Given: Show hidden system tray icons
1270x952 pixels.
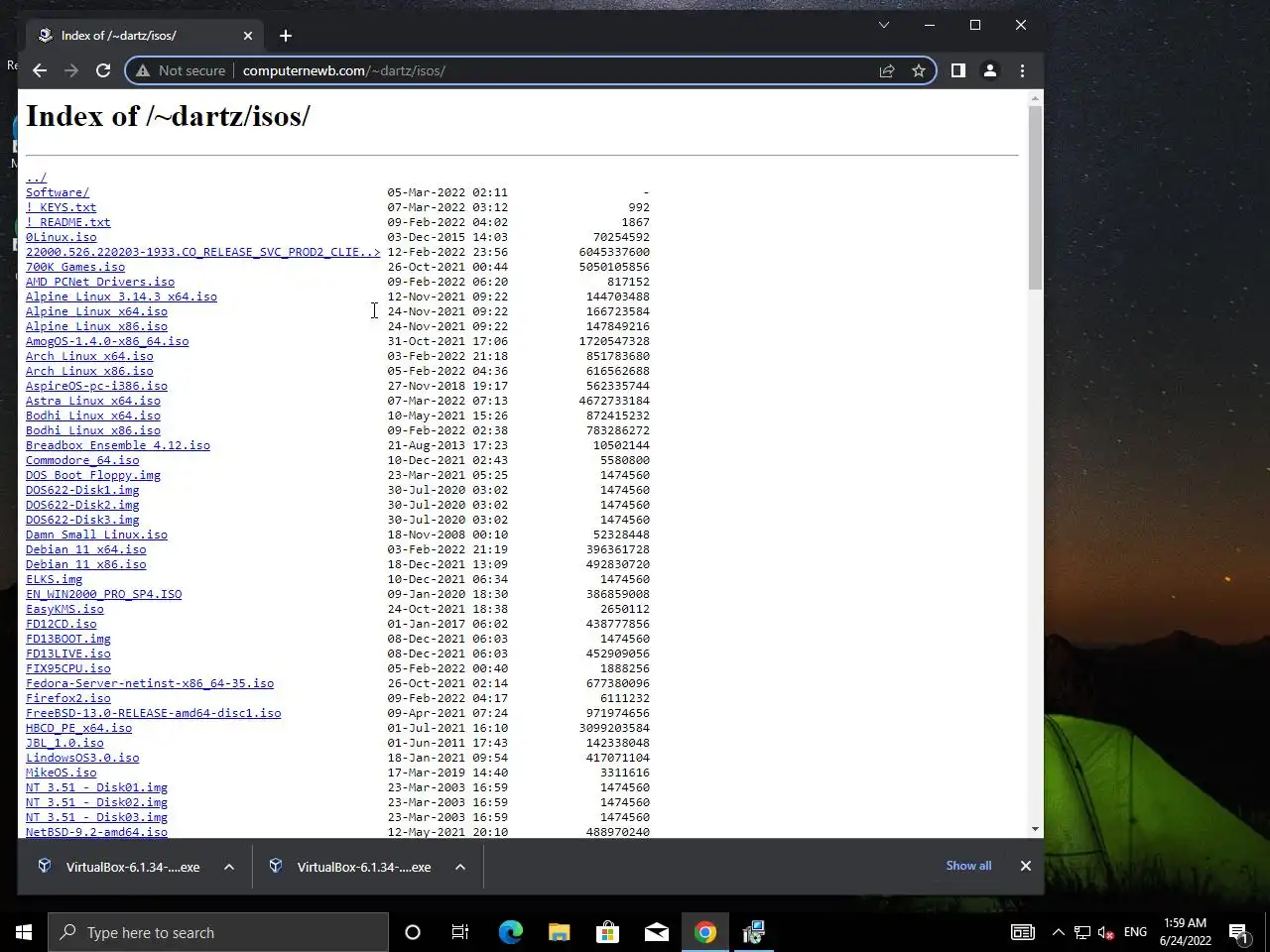Looking at the screenshot, I should click(x=1058, y=932).
